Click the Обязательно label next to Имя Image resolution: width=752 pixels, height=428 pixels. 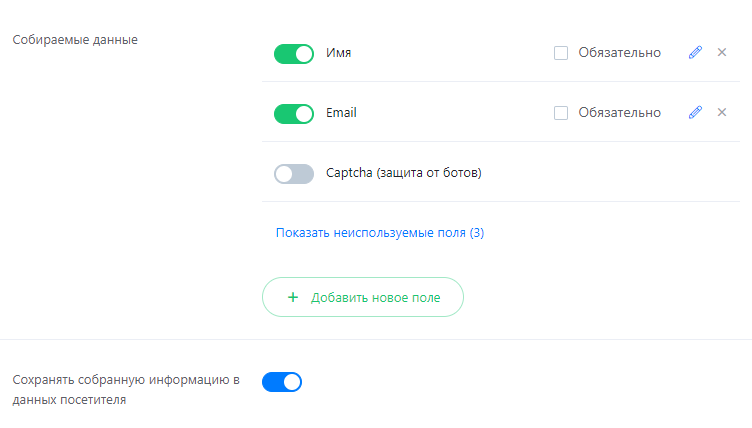pyautogui.click(x=620, y=53)
